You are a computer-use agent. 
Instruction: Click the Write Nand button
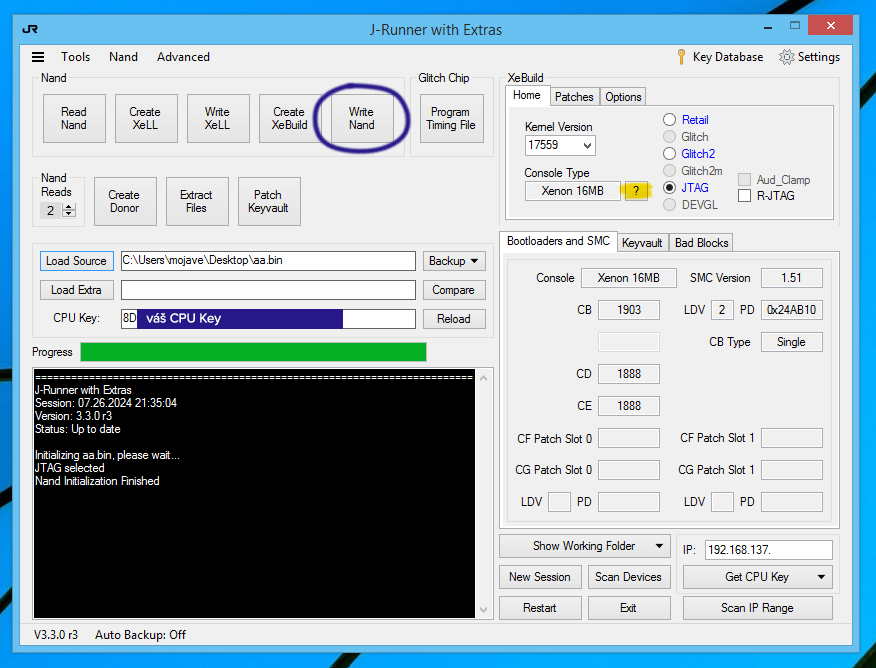[361, 118]
